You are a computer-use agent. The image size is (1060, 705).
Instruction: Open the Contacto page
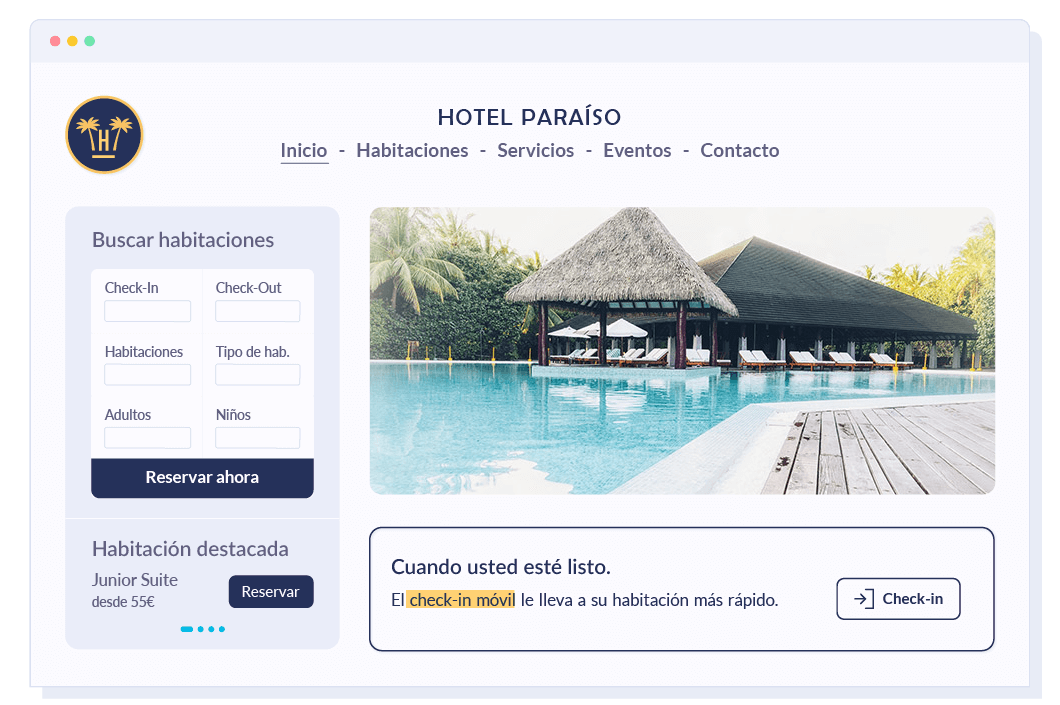(x=740, y=151)
